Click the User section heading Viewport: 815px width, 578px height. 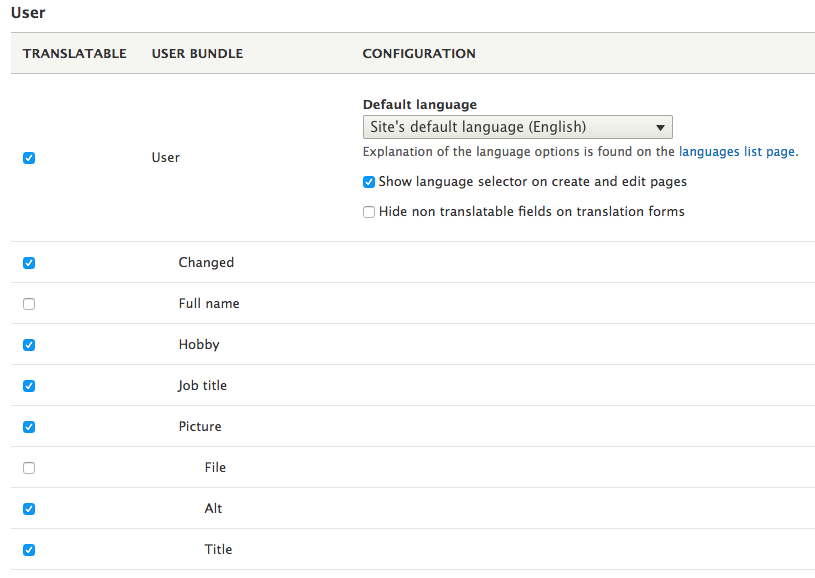pos(28,13)
